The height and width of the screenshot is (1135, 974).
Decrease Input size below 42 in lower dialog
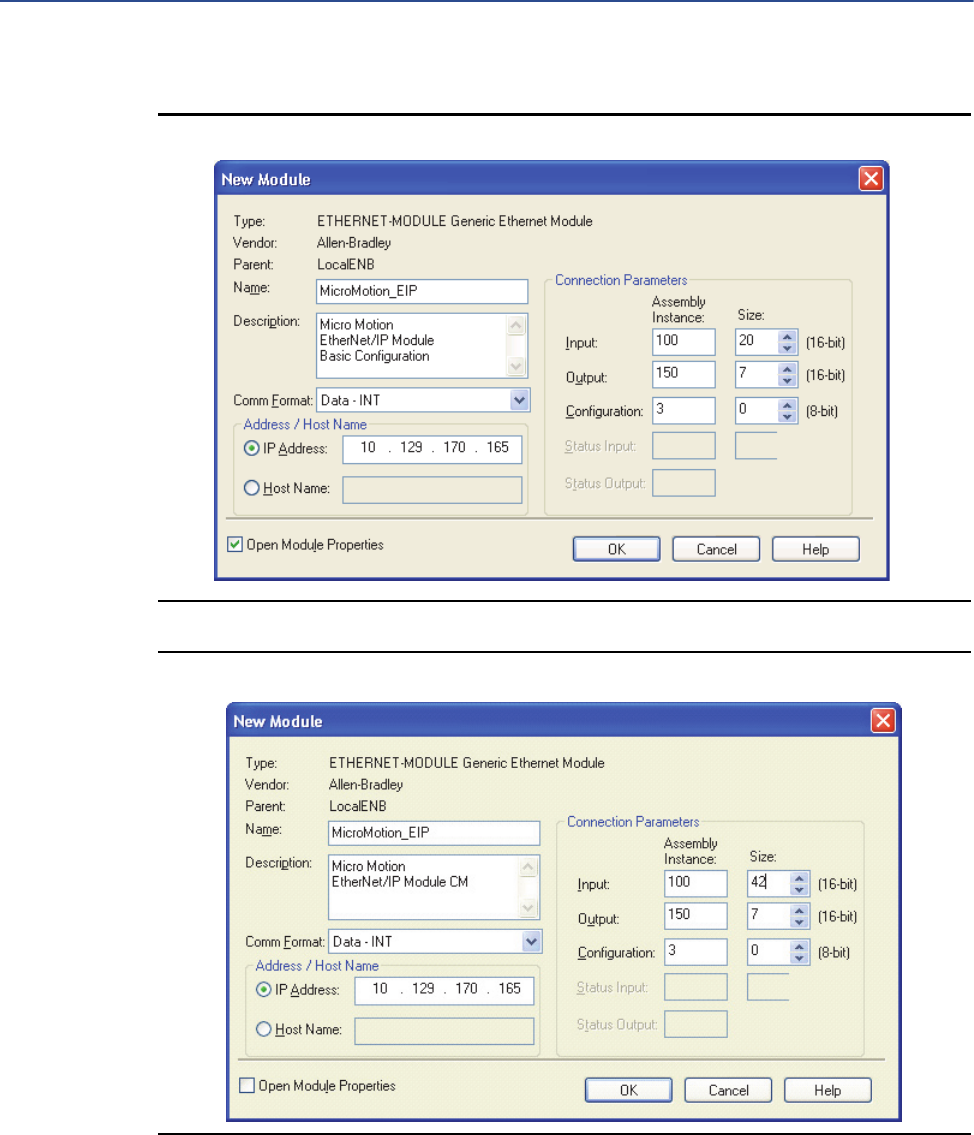tap(799, 890)
